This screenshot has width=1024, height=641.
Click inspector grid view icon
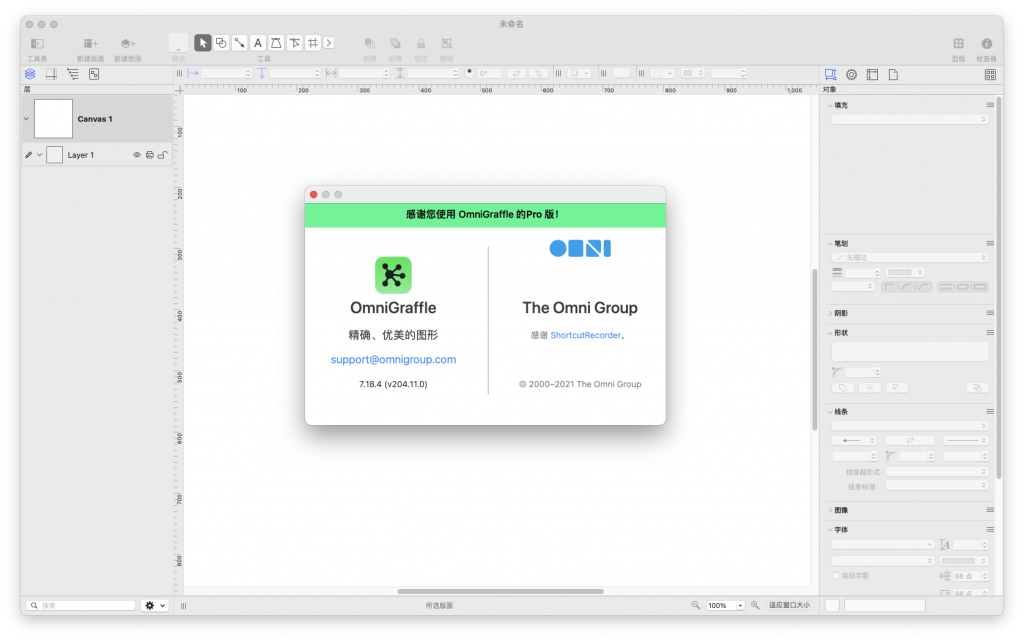(990, 74)
